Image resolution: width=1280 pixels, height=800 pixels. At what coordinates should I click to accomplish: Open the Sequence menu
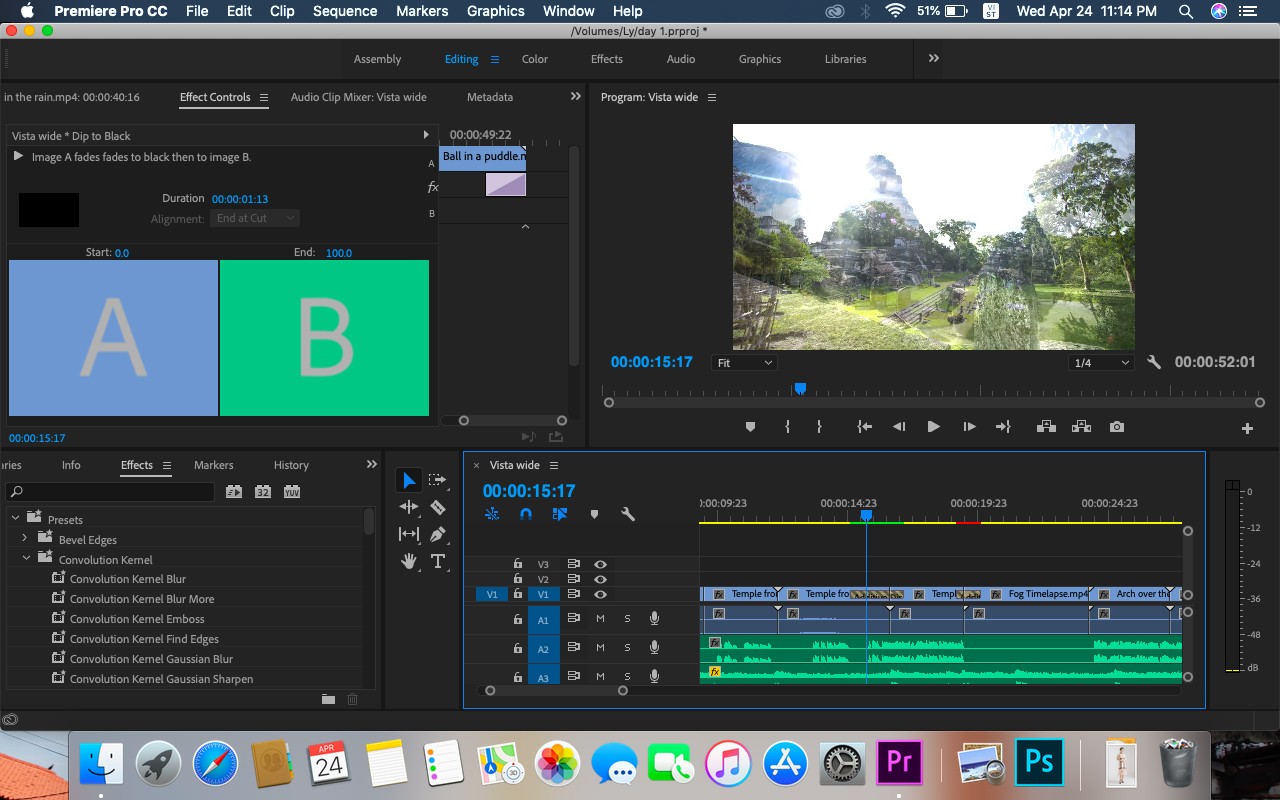tap(345, 11)
